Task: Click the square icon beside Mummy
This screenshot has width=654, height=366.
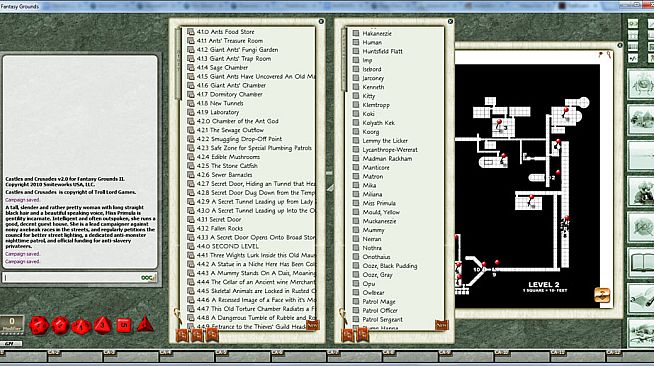Action: pyautogui.click(x=356, y=230)
